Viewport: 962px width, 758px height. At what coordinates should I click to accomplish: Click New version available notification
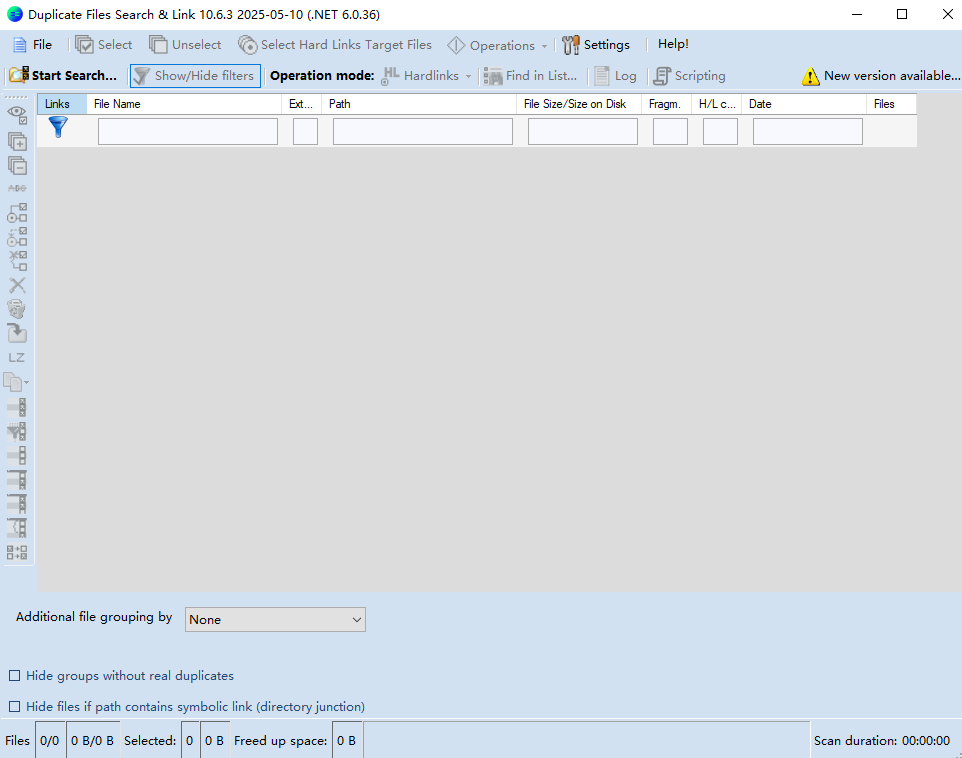pyautogui.click(x=891, y=75)
